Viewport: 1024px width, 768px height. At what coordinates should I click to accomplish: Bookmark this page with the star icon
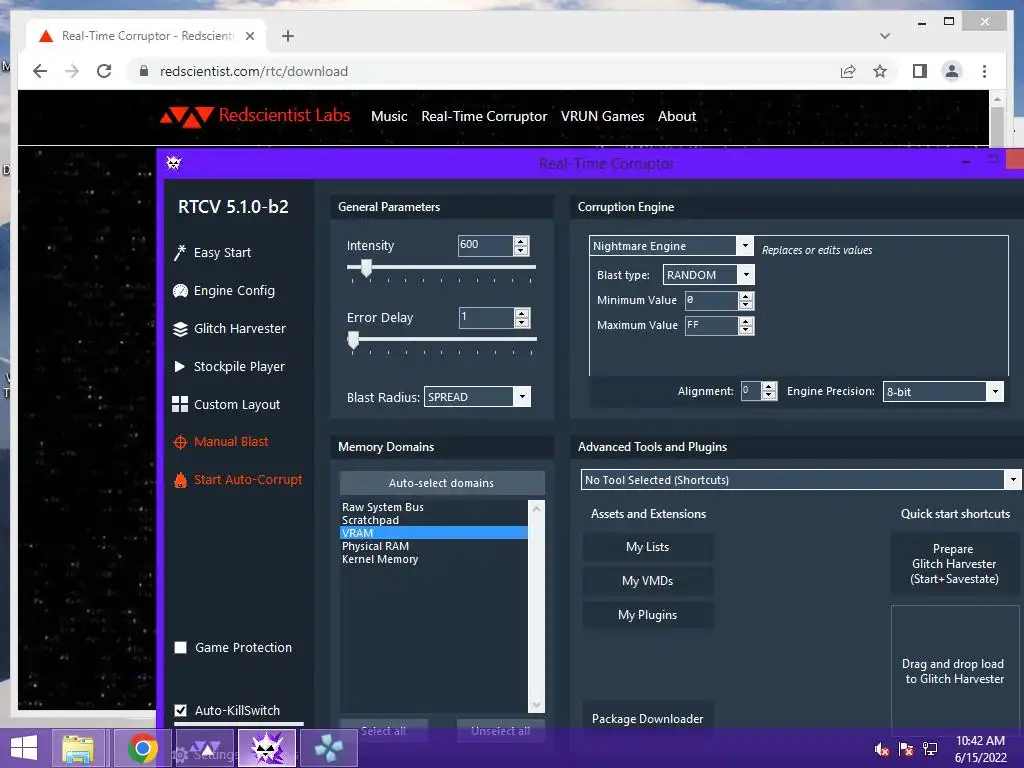coord(880,71)
